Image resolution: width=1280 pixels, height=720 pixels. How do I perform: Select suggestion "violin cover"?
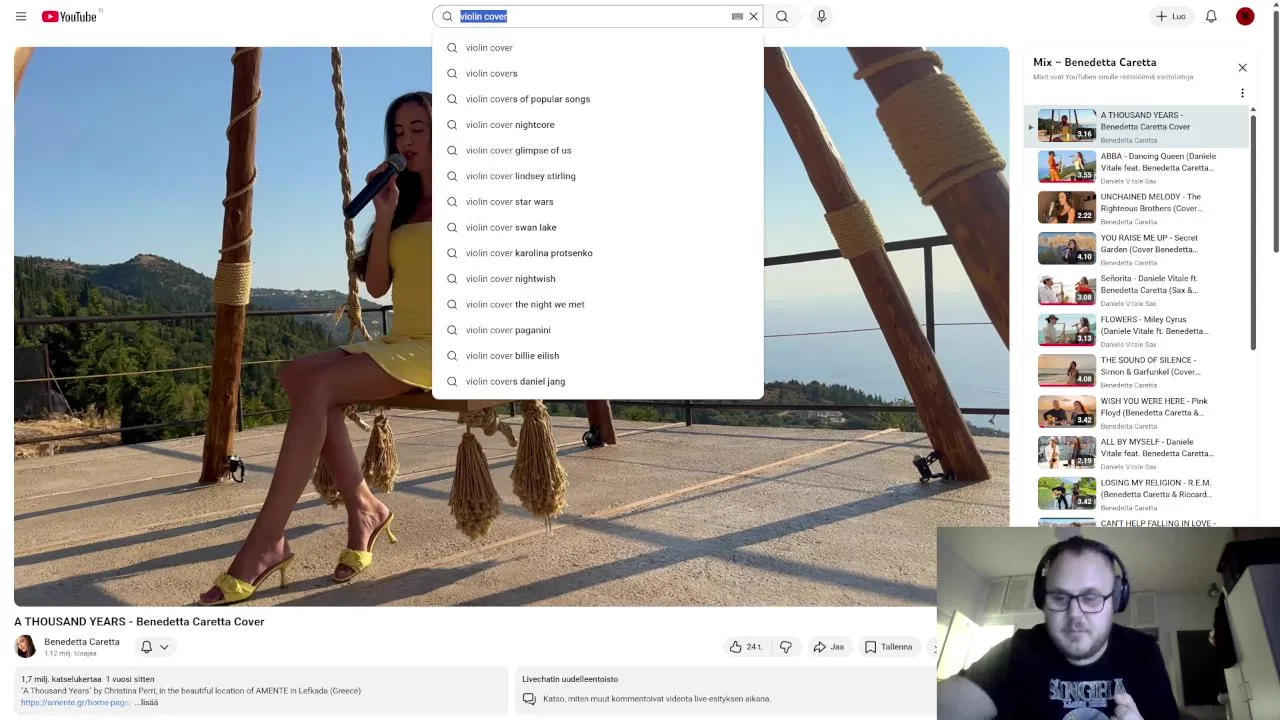click(x=598, y=47)
